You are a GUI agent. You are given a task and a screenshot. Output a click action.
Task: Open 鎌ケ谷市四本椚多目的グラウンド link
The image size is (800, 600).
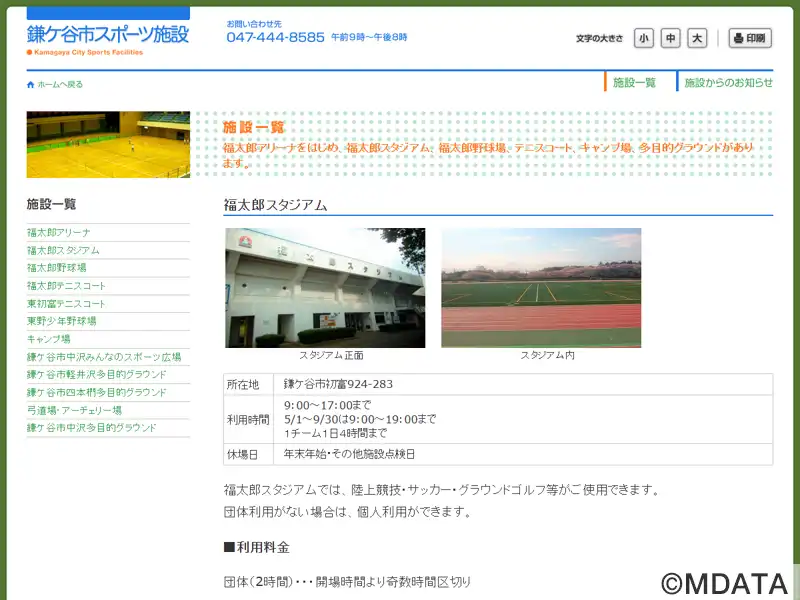(x=97, y=392)
